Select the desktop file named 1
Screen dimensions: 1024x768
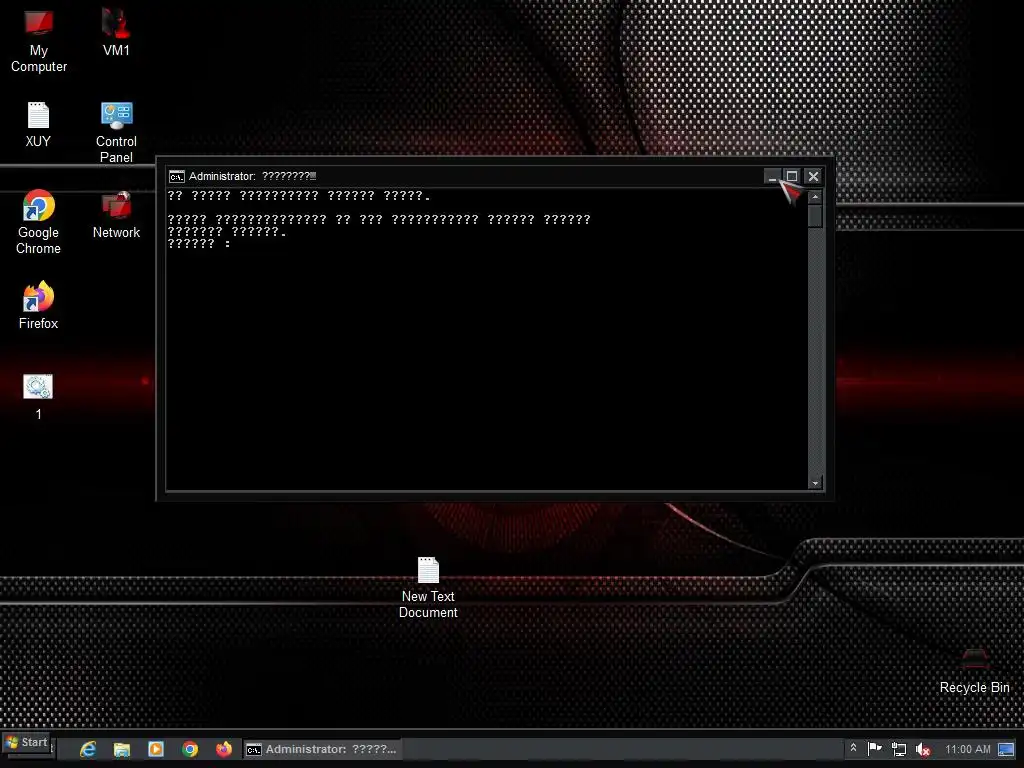(x=38, y=397)
